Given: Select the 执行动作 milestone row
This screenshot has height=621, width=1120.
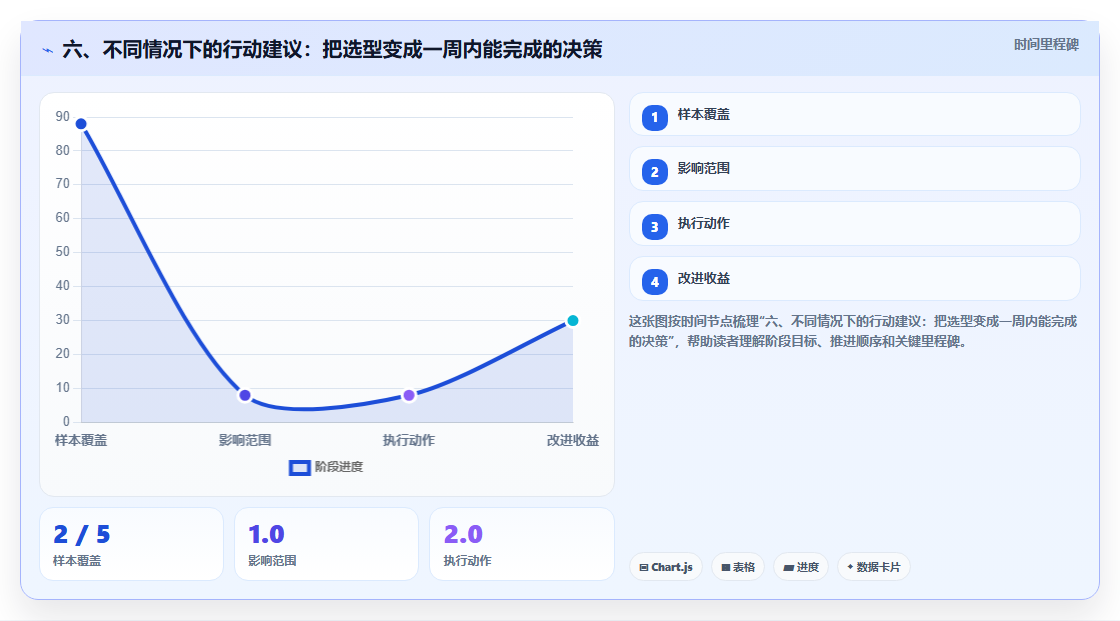Looking at the screenshot, I should point(854,224).
